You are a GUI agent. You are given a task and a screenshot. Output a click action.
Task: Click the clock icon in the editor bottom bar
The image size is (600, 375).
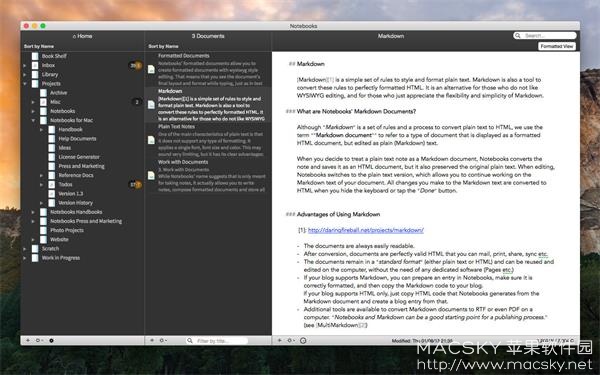point(303,340)
